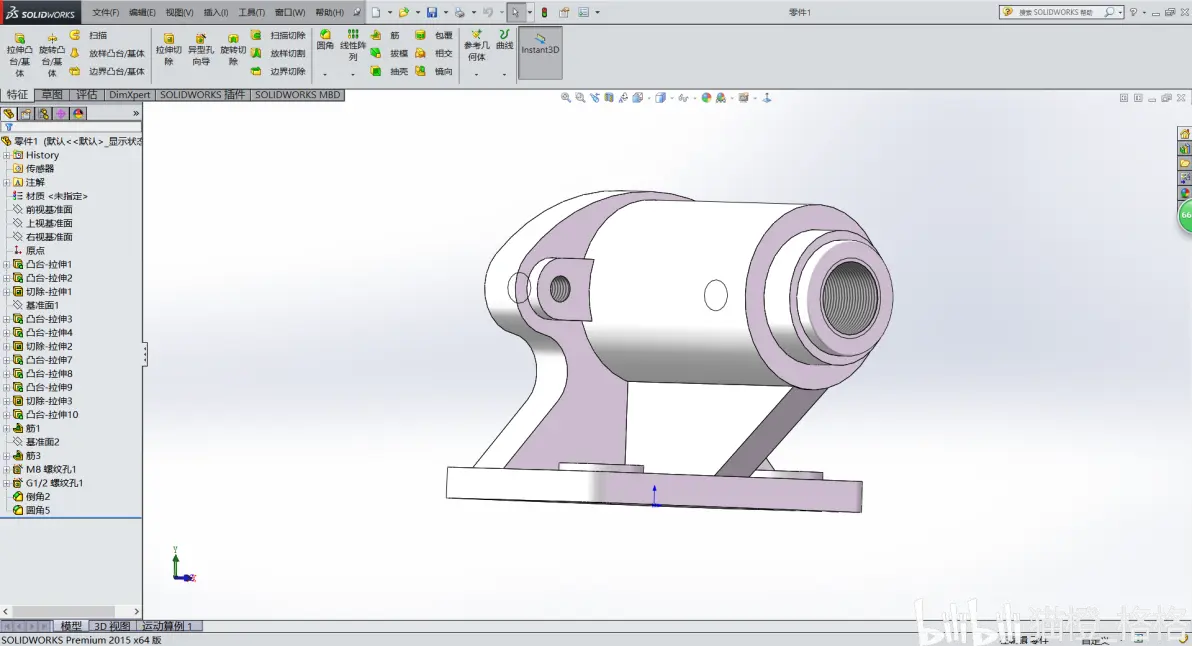Choose the 放样切割 lofted cut tool
Screen dimensions: 1192x646
[278, 53]
